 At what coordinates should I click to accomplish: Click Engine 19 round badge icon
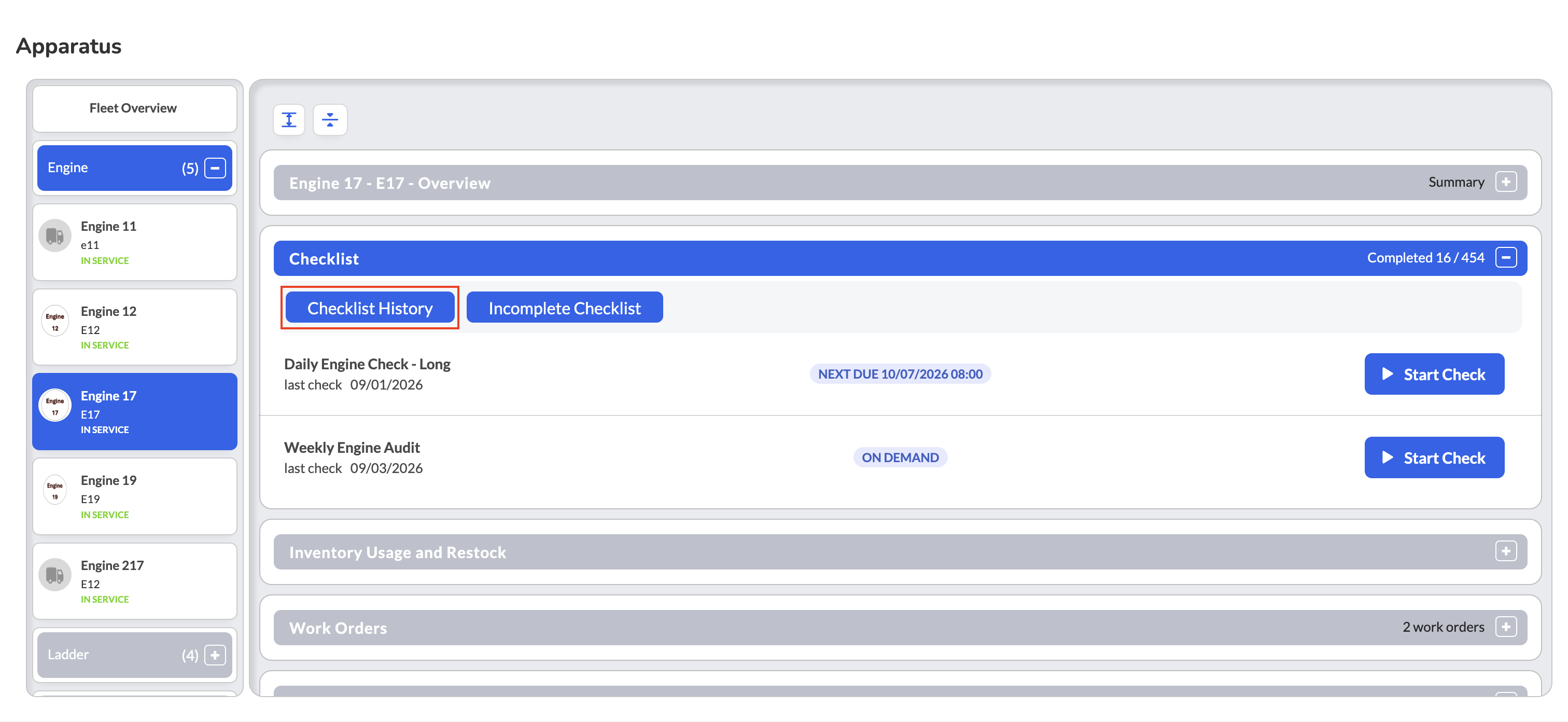(x=55, y=490)
